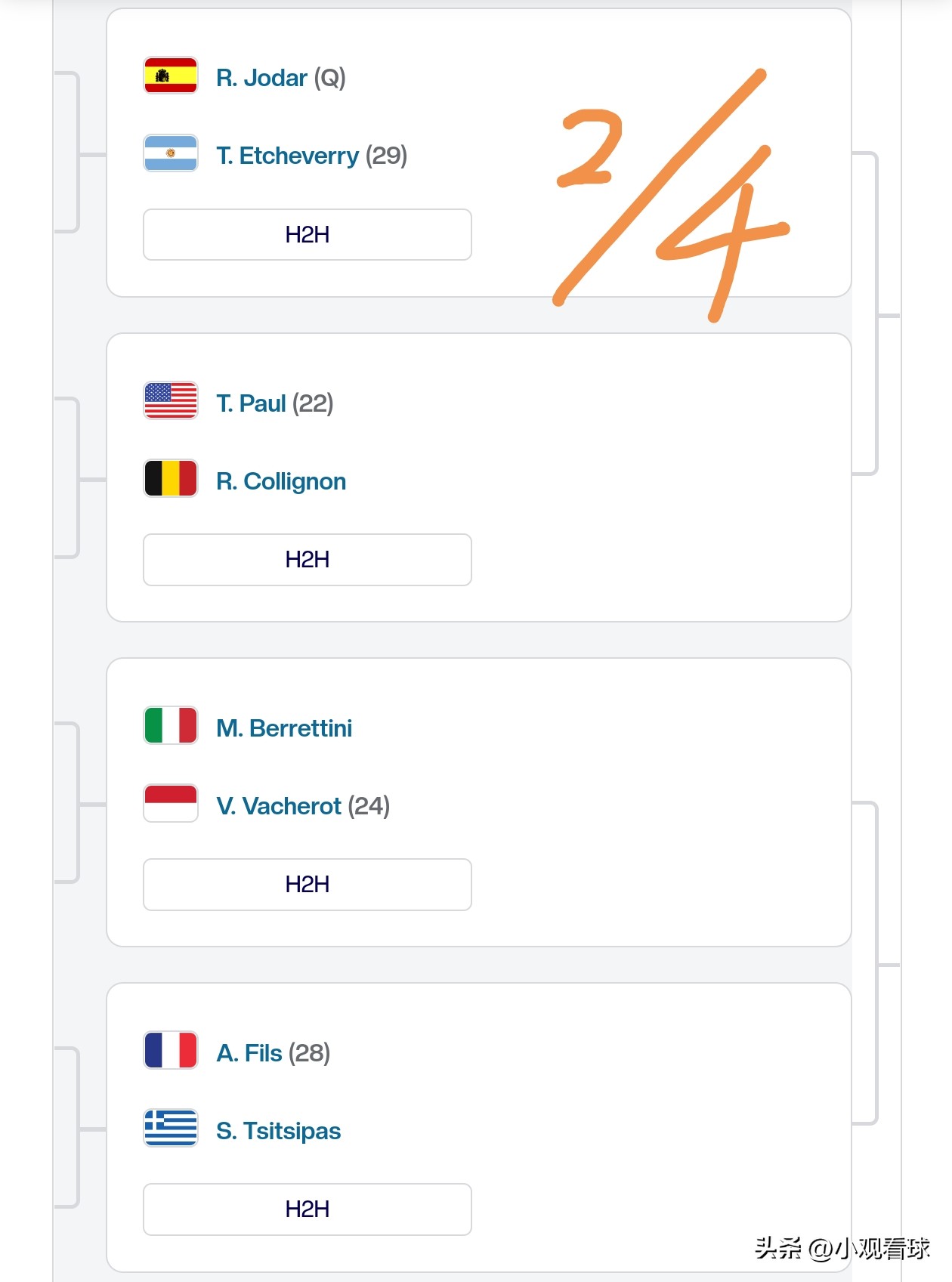Select V. Vacherot player name
Screen dimensions: 952x1282
pos(279,806)
